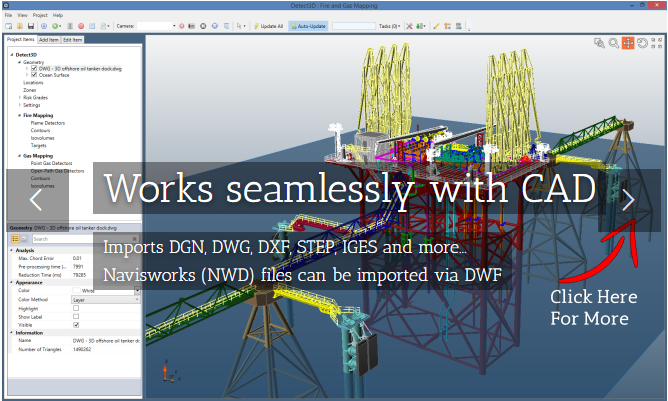The height and width of the screenshot is (401, 668).
Task: Open the View menu
Action: (22, 15)
